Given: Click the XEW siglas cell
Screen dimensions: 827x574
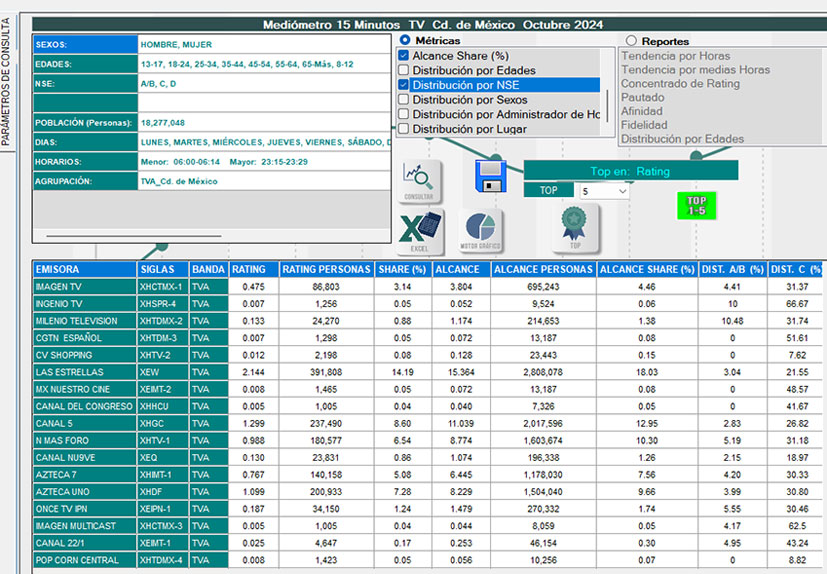Looking at the screenshot, I should pos(162,372).
